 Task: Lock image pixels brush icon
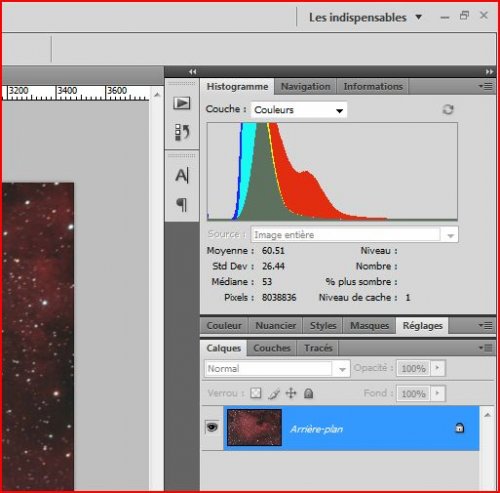(x=274, y=394)
